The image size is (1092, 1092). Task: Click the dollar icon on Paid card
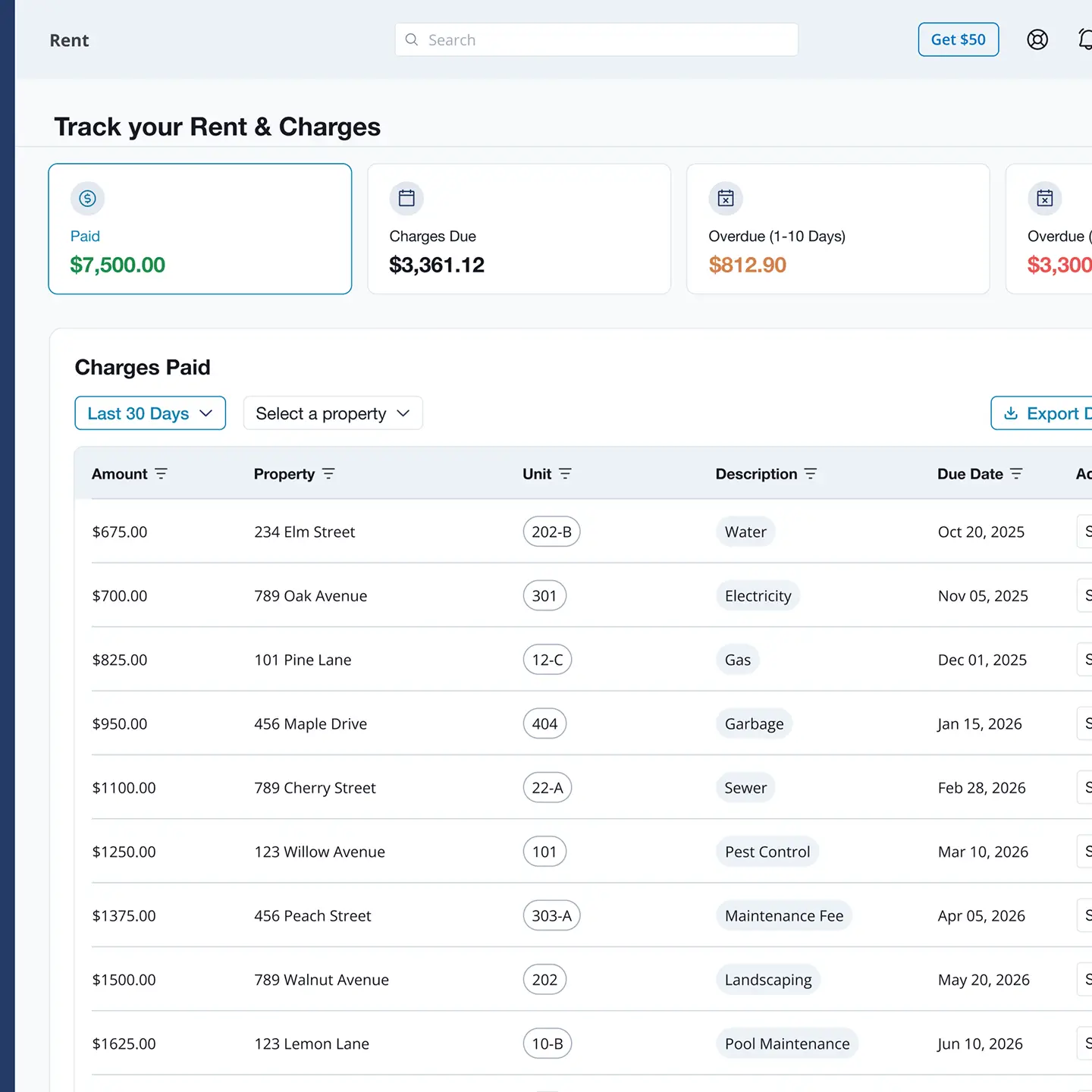tap(88, 199)
